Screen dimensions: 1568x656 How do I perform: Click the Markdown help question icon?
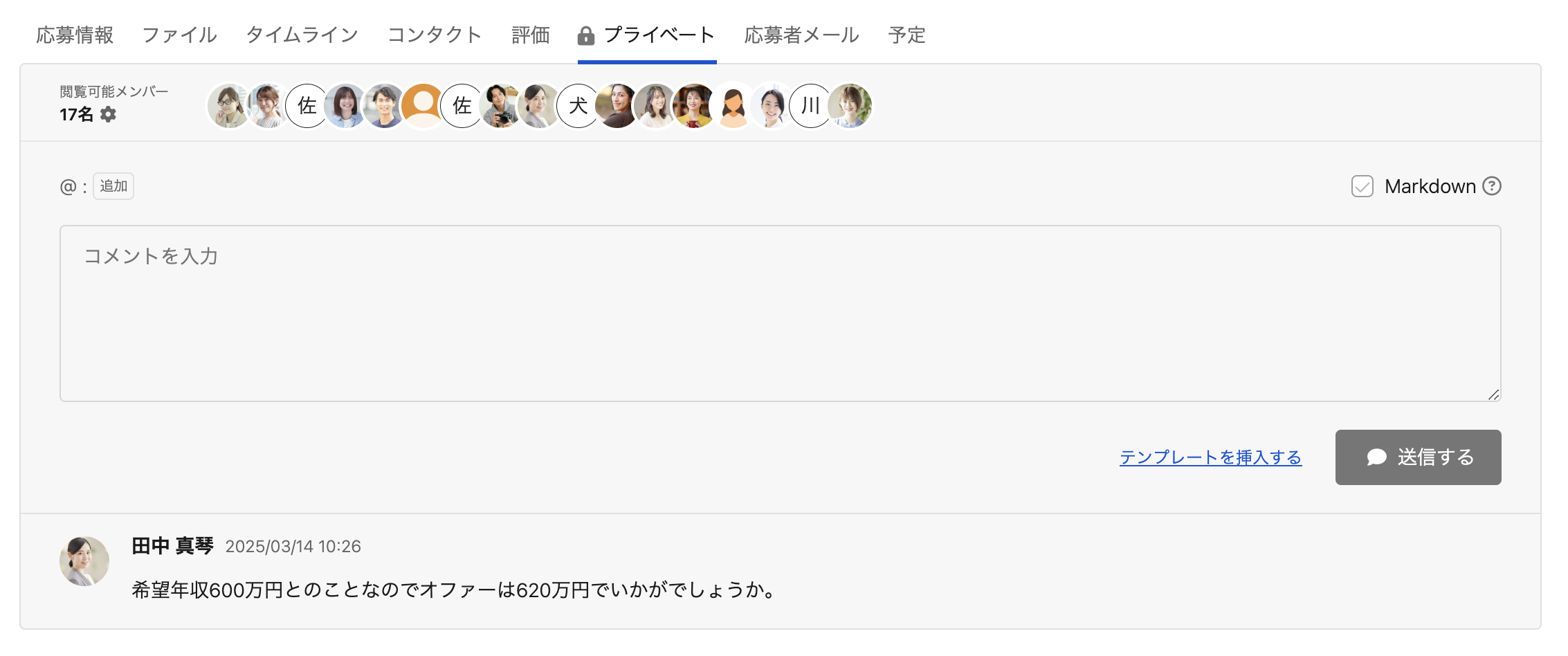coord(1492,186)
